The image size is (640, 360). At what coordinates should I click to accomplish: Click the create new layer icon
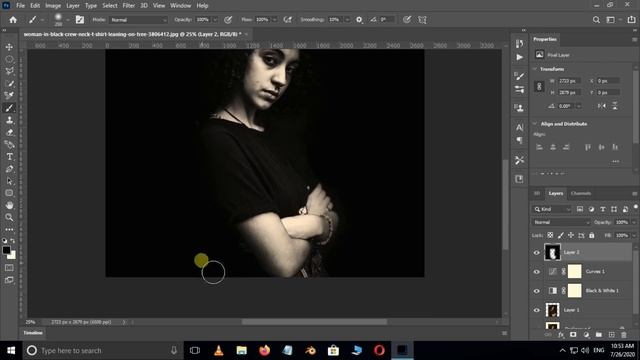coord(611,335)
